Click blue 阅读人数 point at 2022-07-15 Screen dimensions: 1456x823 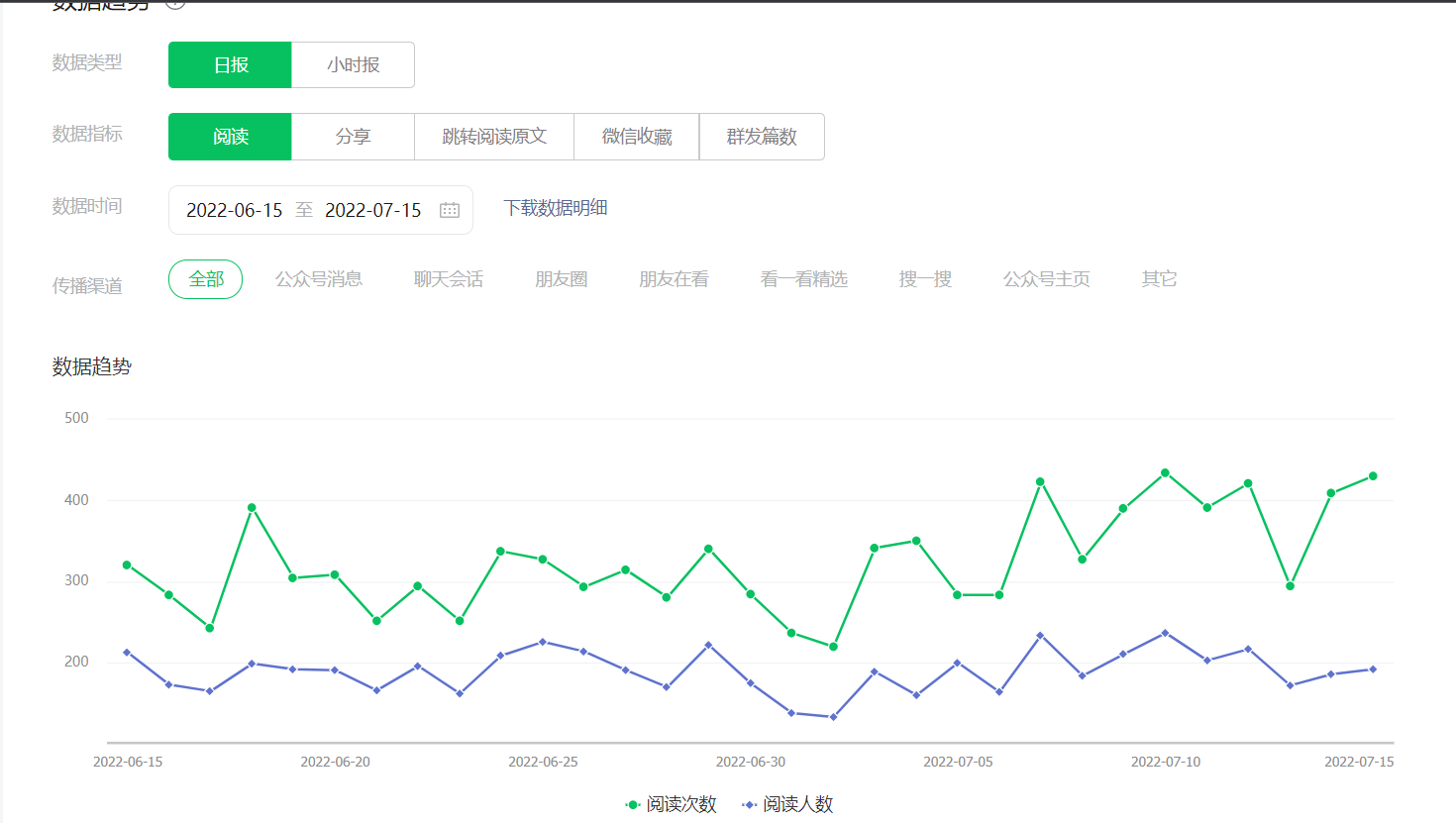pyautogui.click(x=1373, y=669)
